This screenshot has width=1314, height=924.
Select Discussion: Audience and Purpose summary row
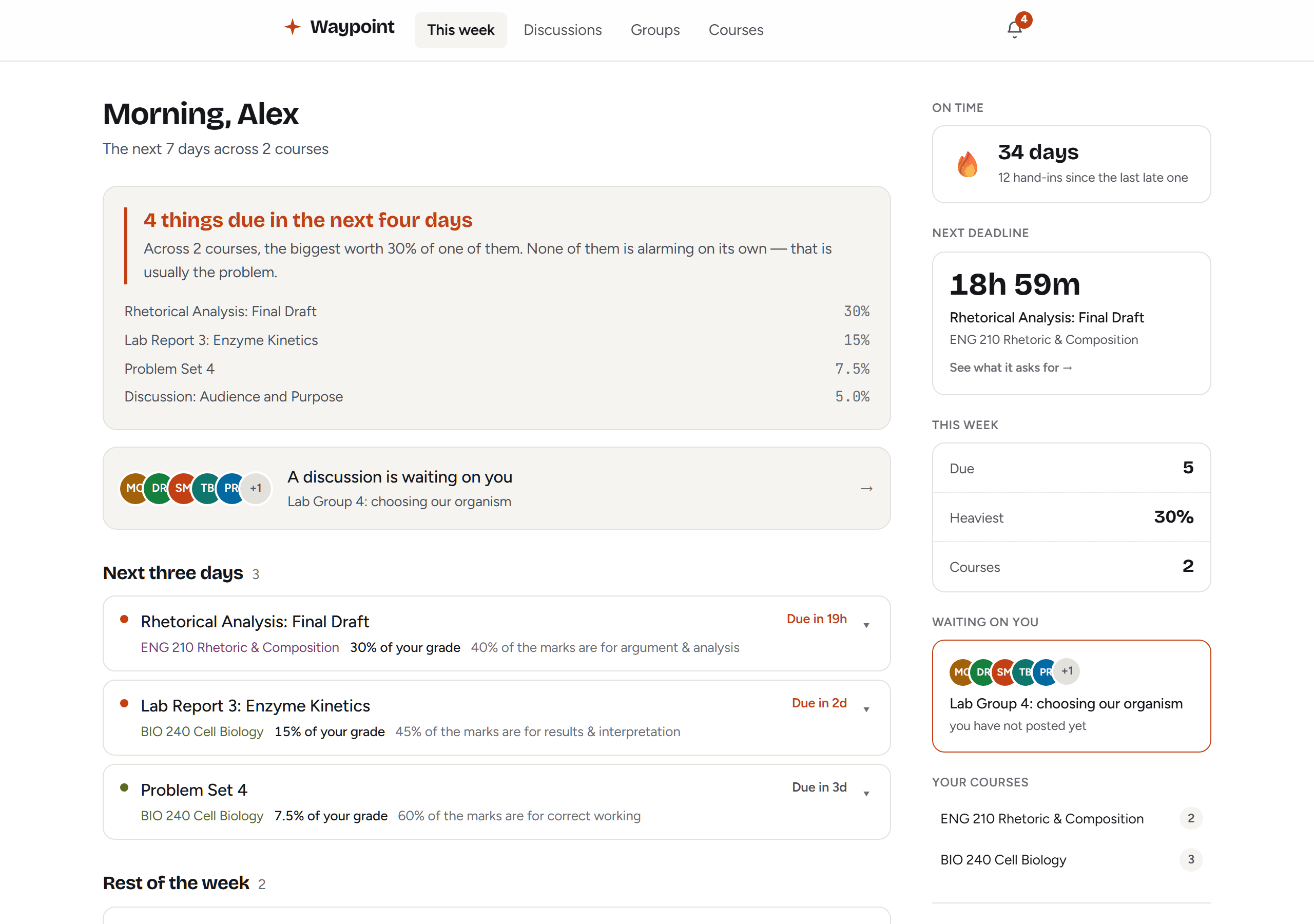tap(497, 397)
